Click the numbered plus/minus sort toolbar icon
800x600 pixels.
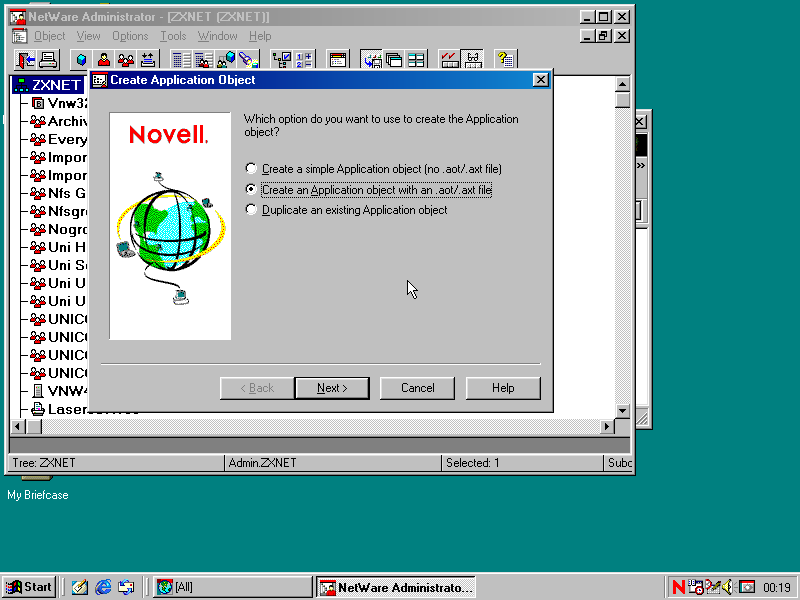coord(304,60)
